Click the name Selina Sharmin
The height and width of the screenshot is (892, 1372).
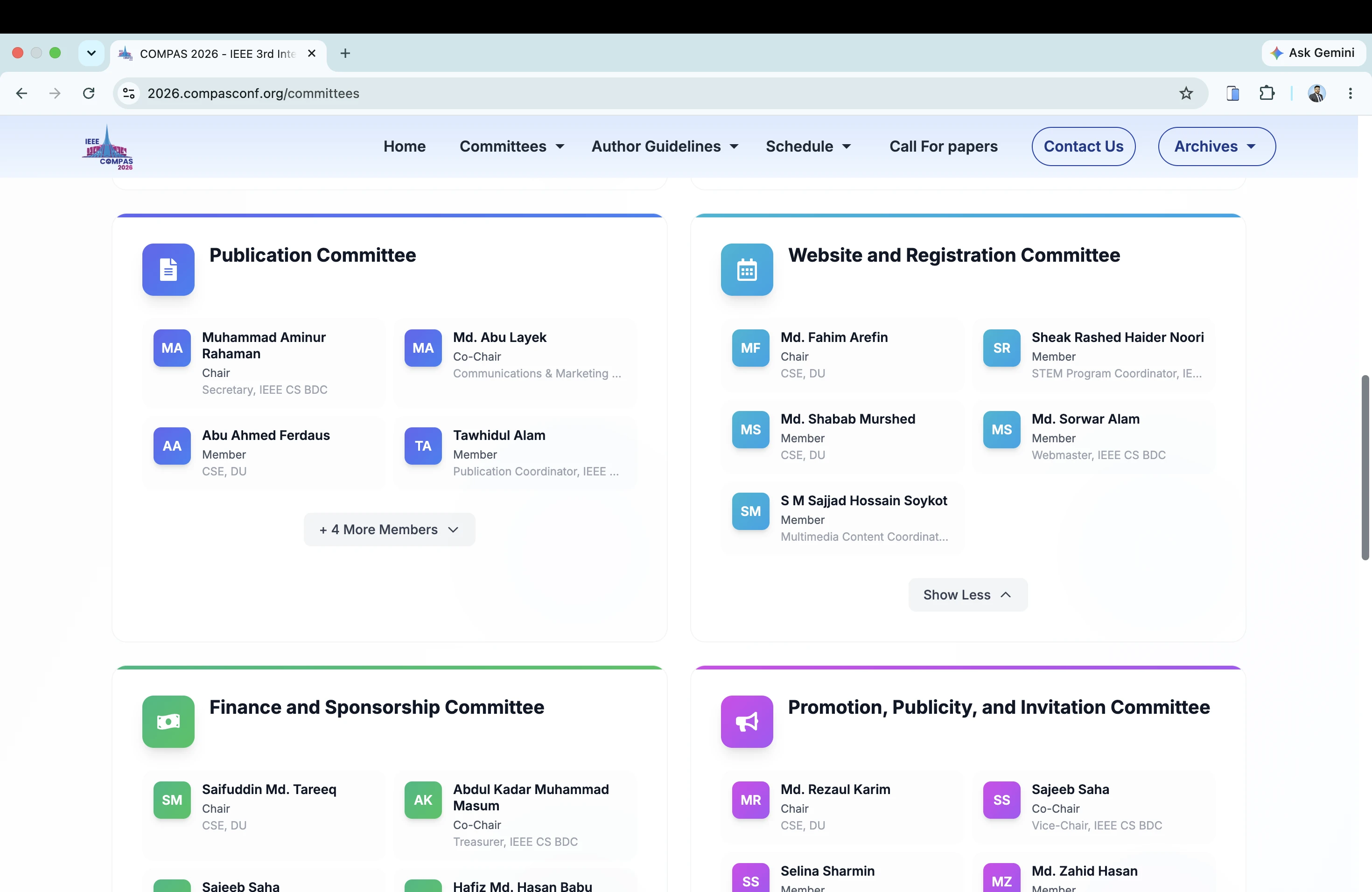[827, 871]
